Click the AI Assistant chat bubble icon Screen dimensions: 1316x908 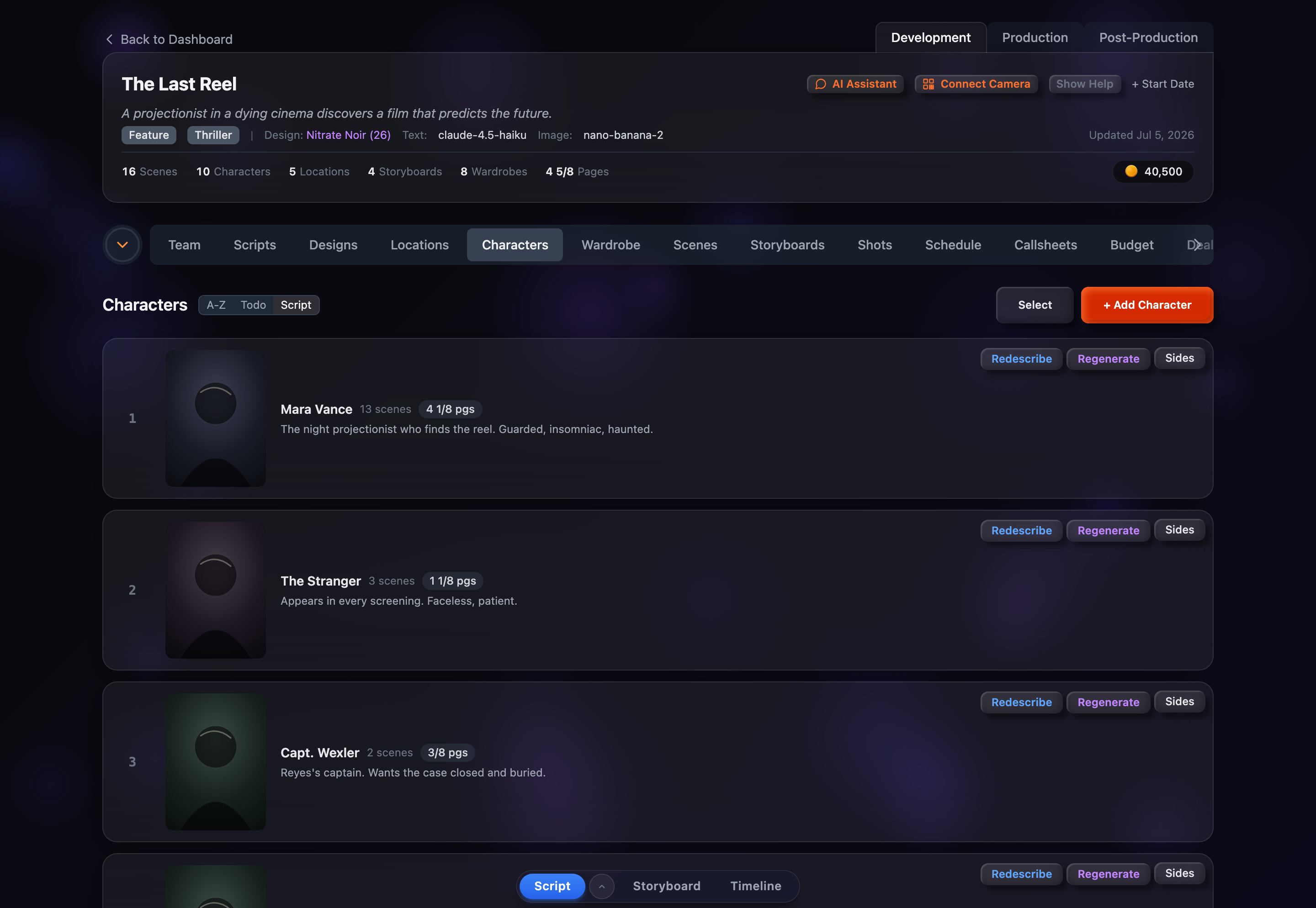pyautogui.click(x=820, y=84)
